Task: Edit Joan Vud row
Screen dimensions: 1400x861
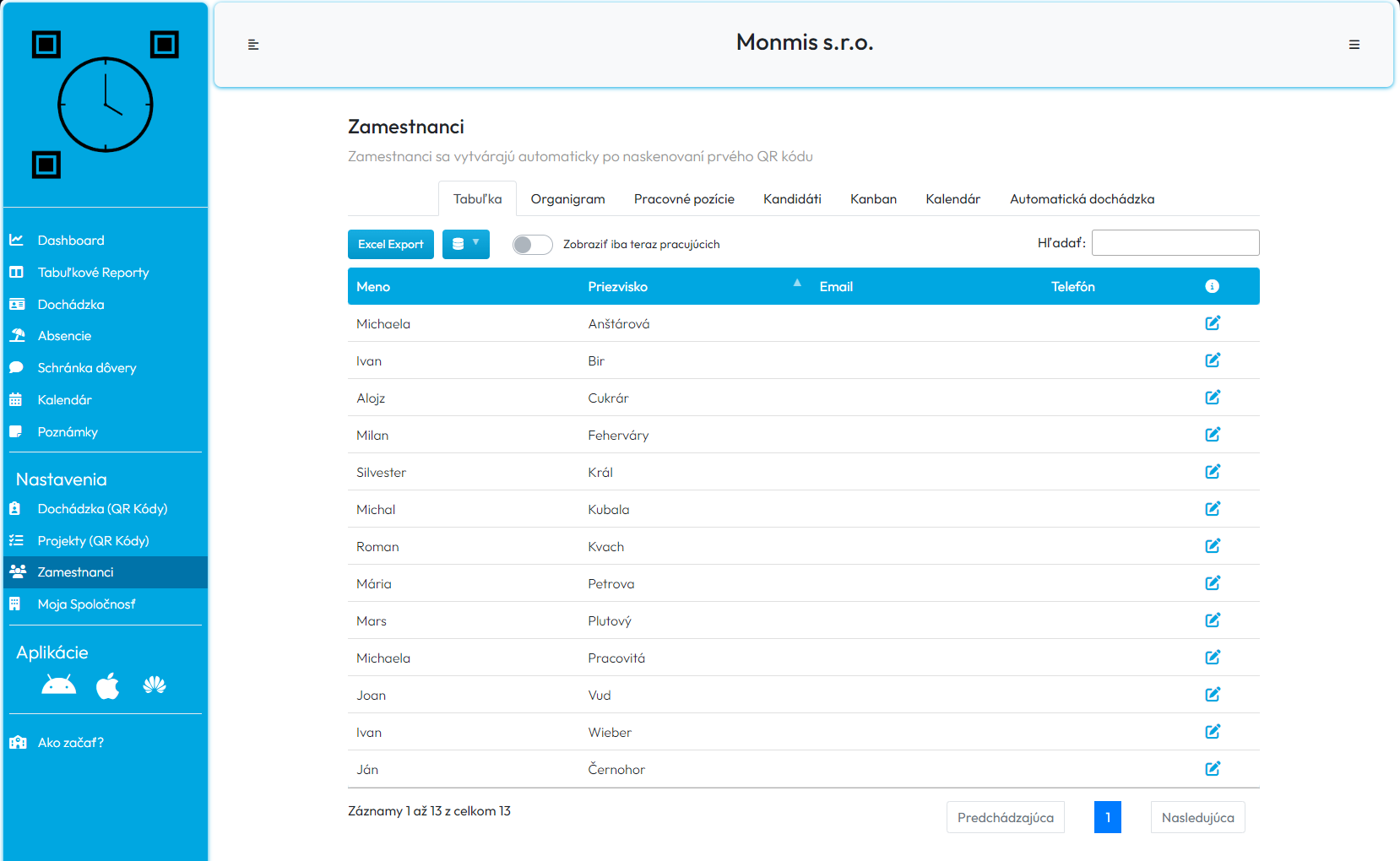Action: 1213,695
